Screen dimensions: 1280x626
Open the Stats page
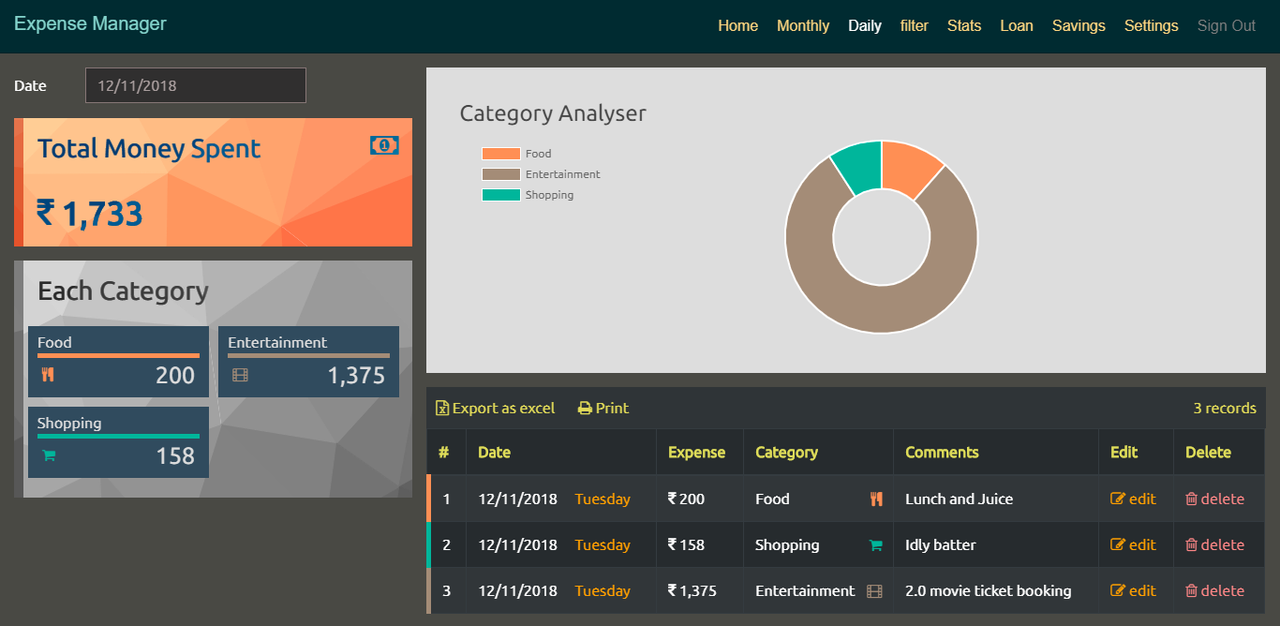tap(964, 26)
